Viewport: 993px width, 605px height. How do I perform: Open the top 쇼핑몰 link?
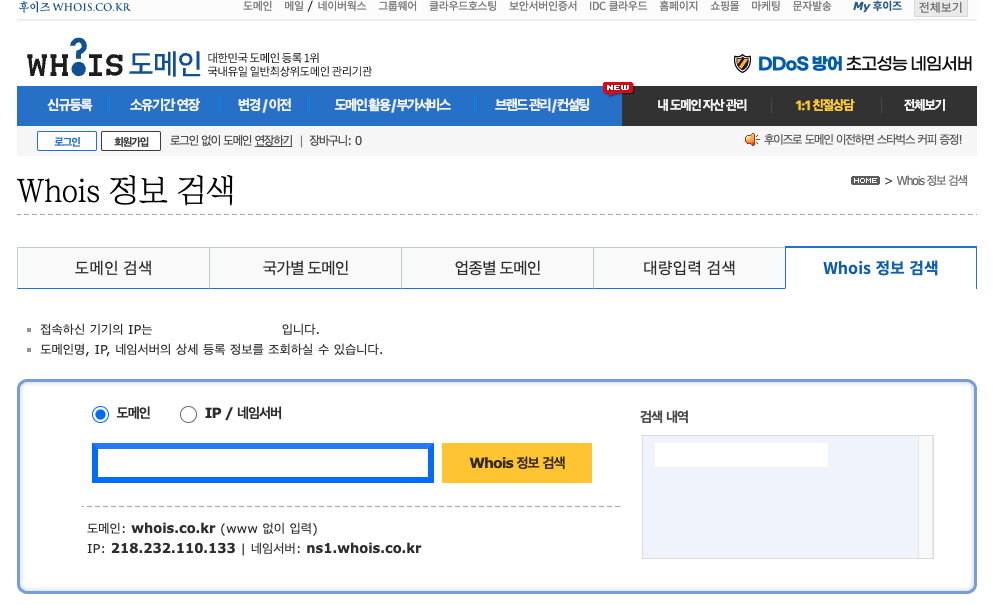(724, 6)
